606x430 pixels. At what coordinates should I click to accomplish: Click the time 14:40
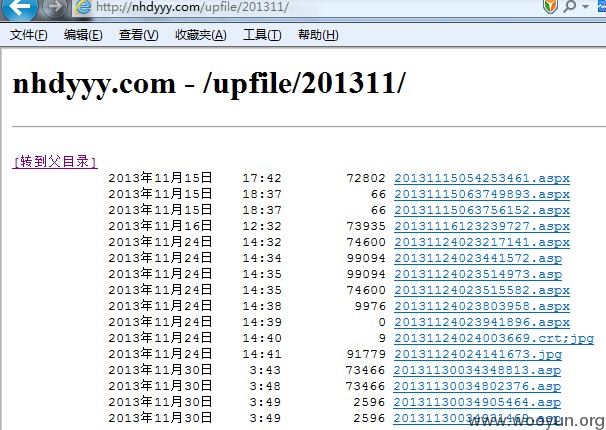tap(262, 338)
